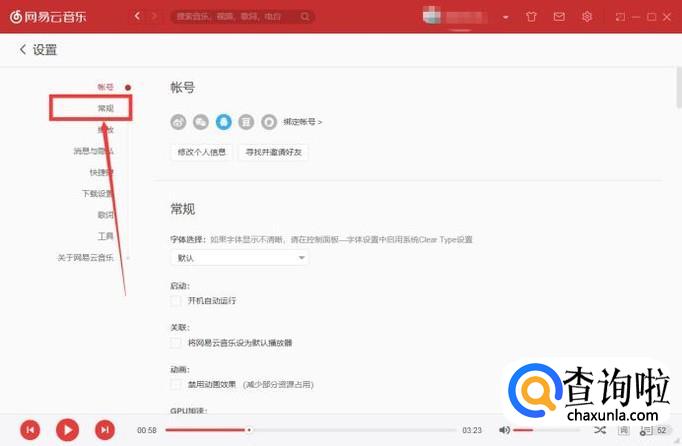Image resolution: width=682 pixels, height=446 pixels.
Task: Switch to mini mode icon
Action: (620, 17)
